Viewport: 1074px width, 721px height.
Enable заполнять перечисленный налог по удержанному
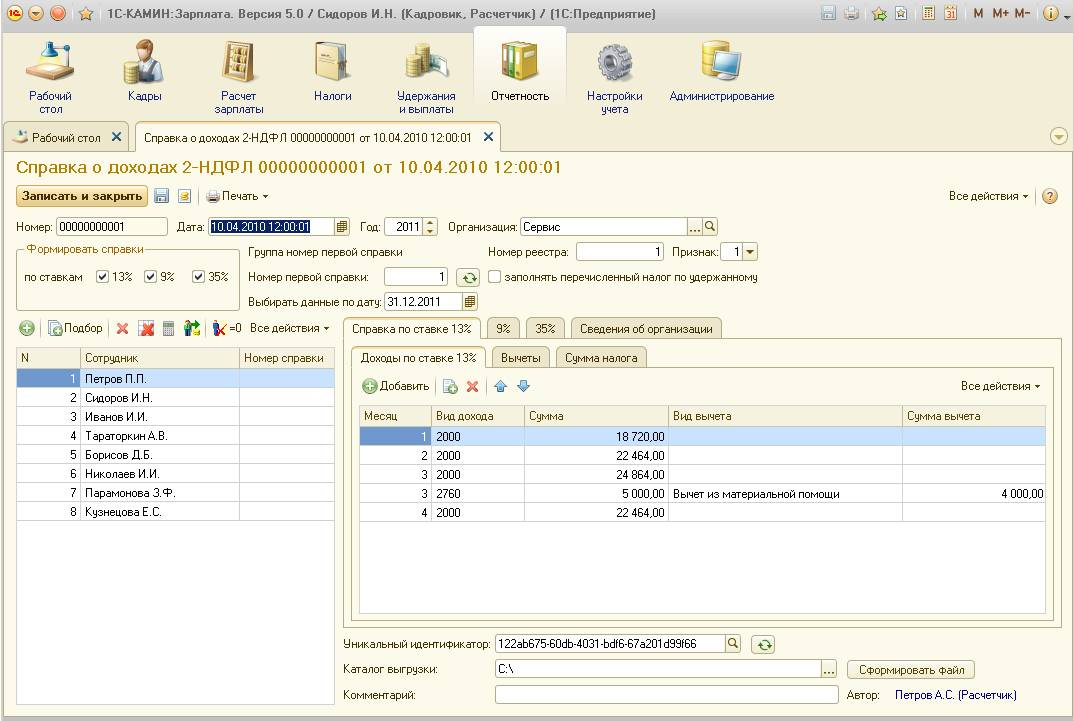point(494,277)
